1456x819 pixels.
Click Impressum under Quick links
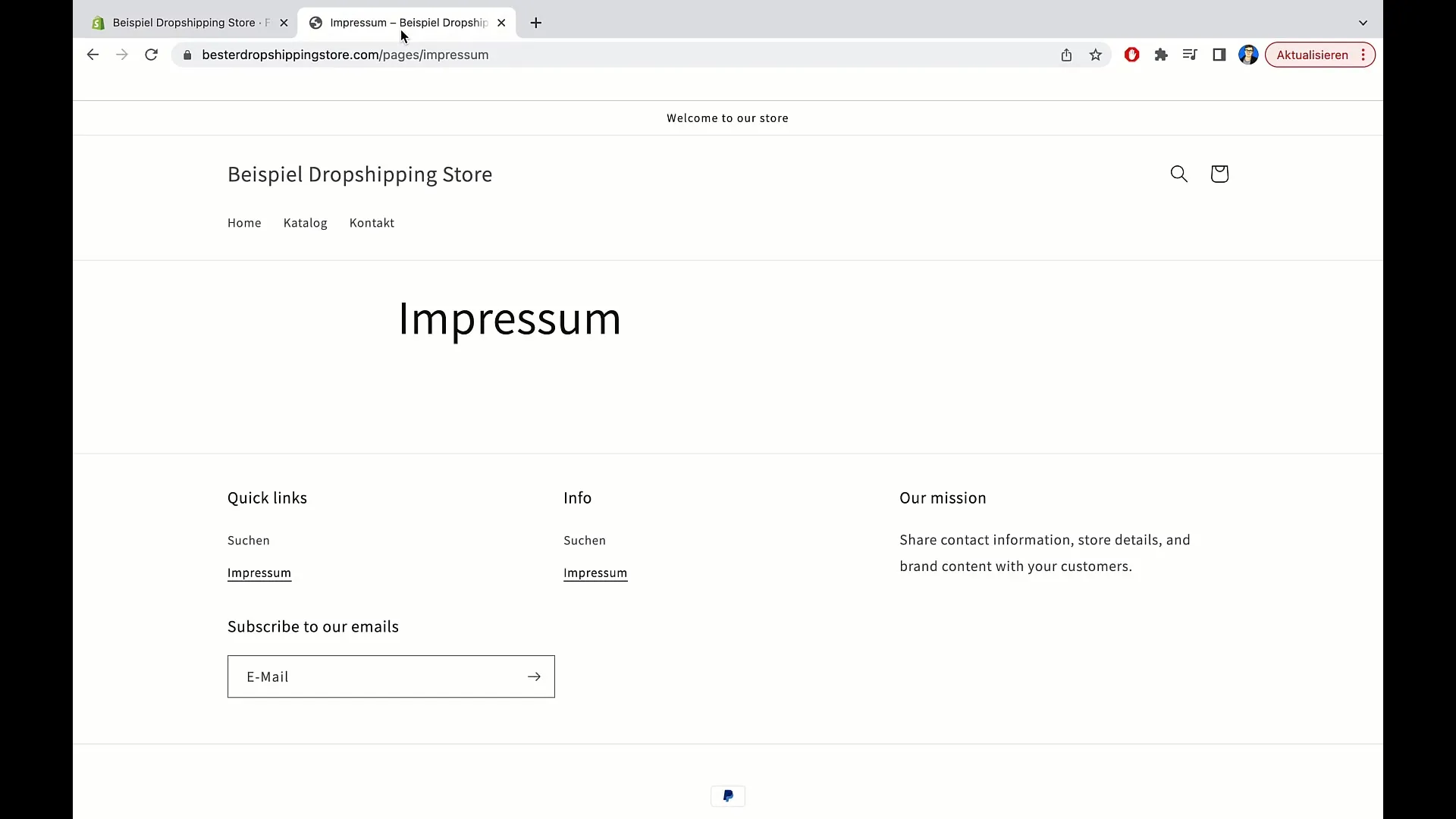[259, 573]
